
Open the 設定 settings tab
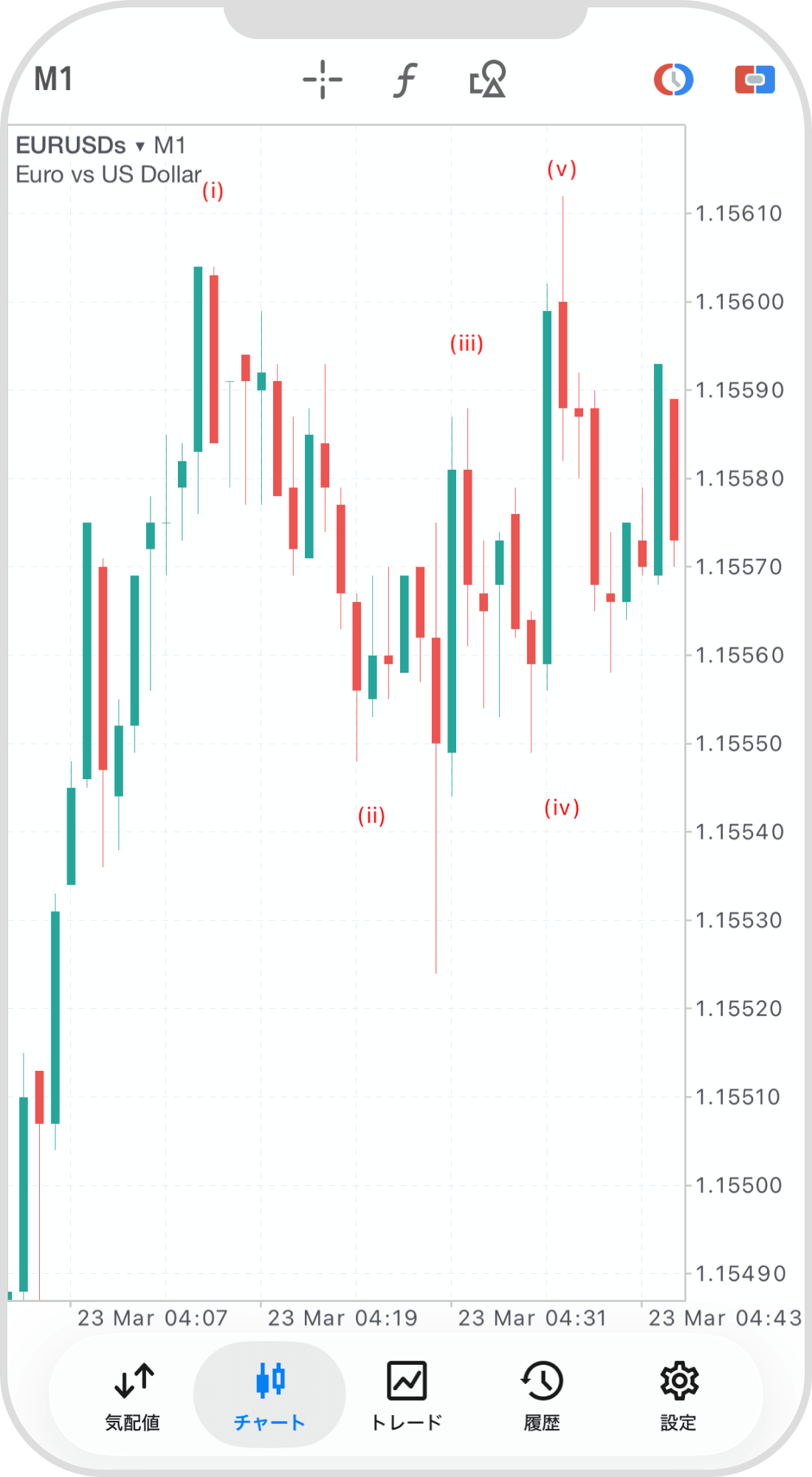pos(678,1394)
